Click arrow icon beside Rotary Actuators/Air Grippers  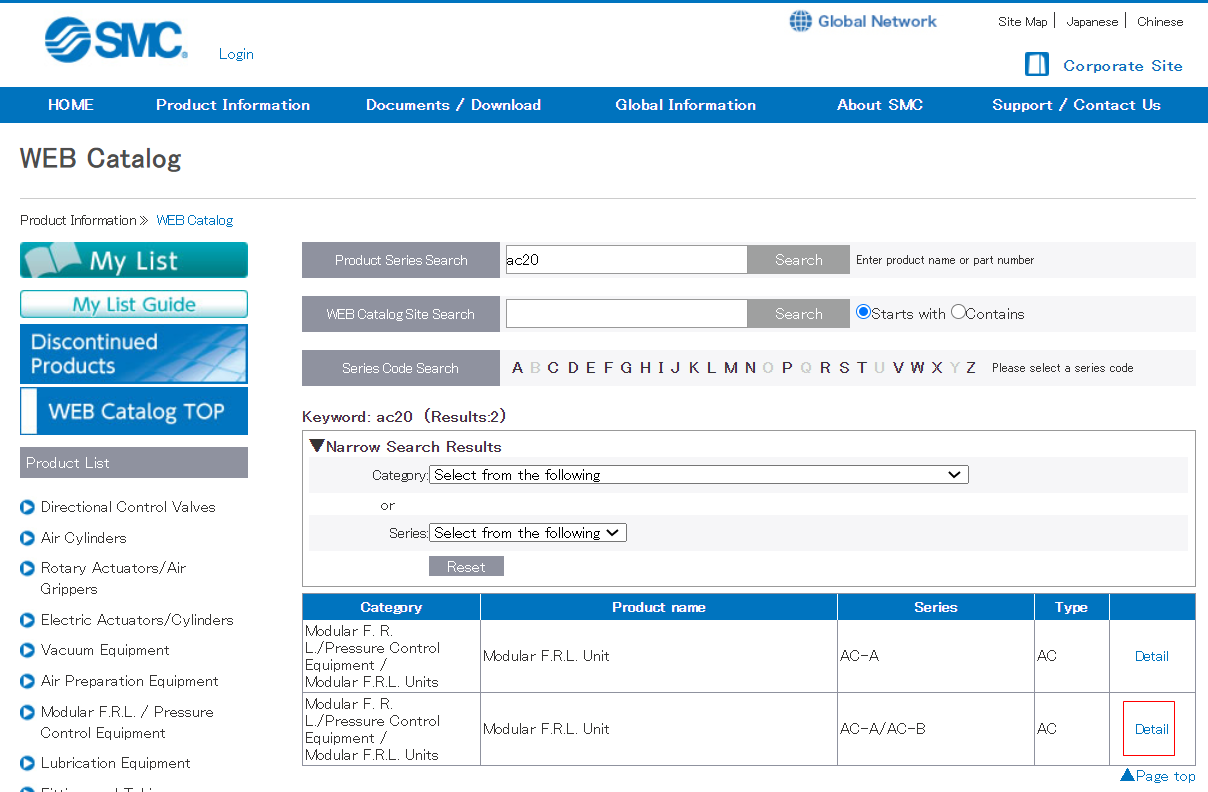pyautogui.click(x=28, y=569)
